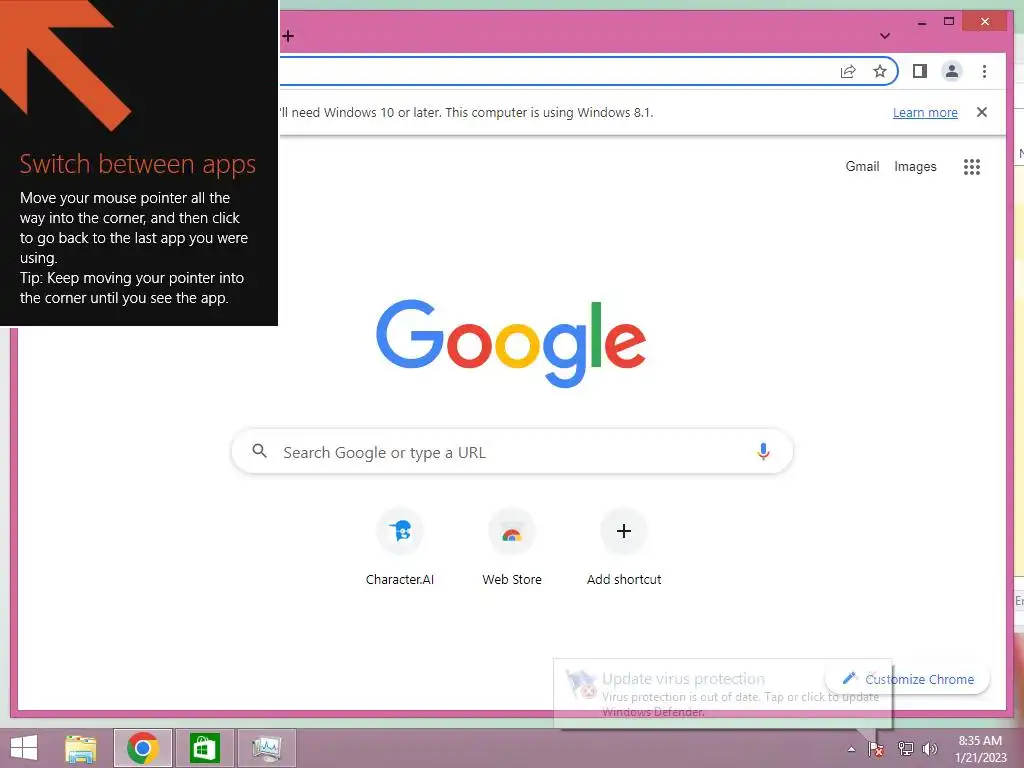Share this page using the share icon
This screenshot has width=1024, height=768.
848,71
